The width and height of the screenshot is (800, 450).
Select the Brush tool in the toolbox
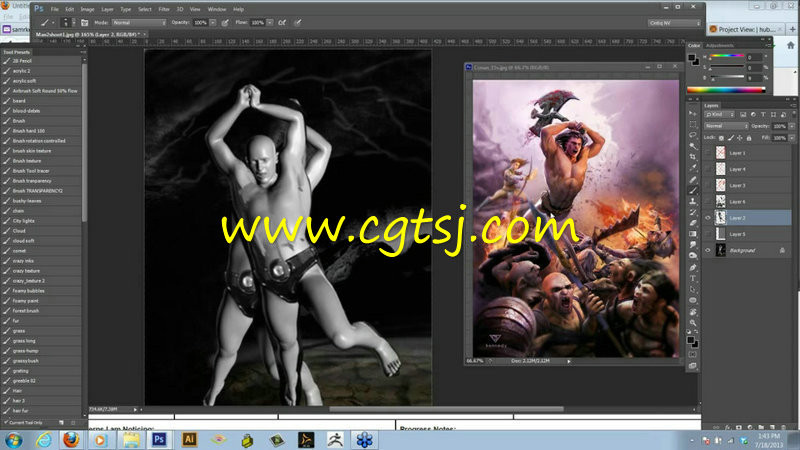point(692,190)
